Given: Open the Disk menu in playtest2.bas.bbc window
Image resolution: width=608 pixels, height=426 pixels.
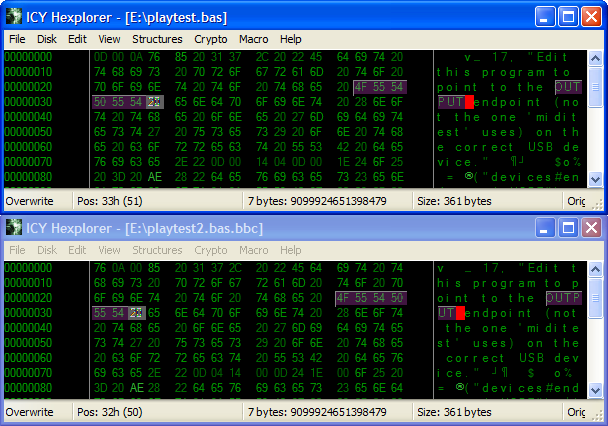Looking at the screenshot, I should coord(47,250).
